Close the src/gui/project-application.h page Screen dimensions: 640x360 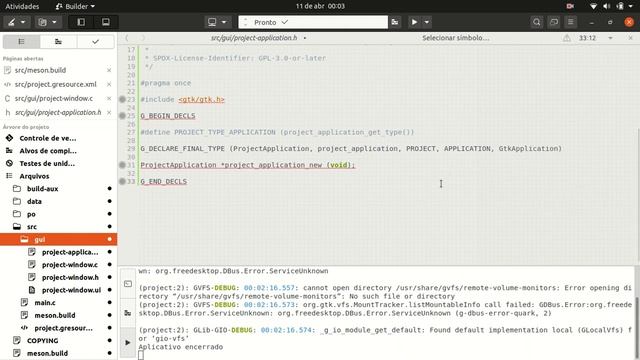pyautogui.click(x=109, y=112)
